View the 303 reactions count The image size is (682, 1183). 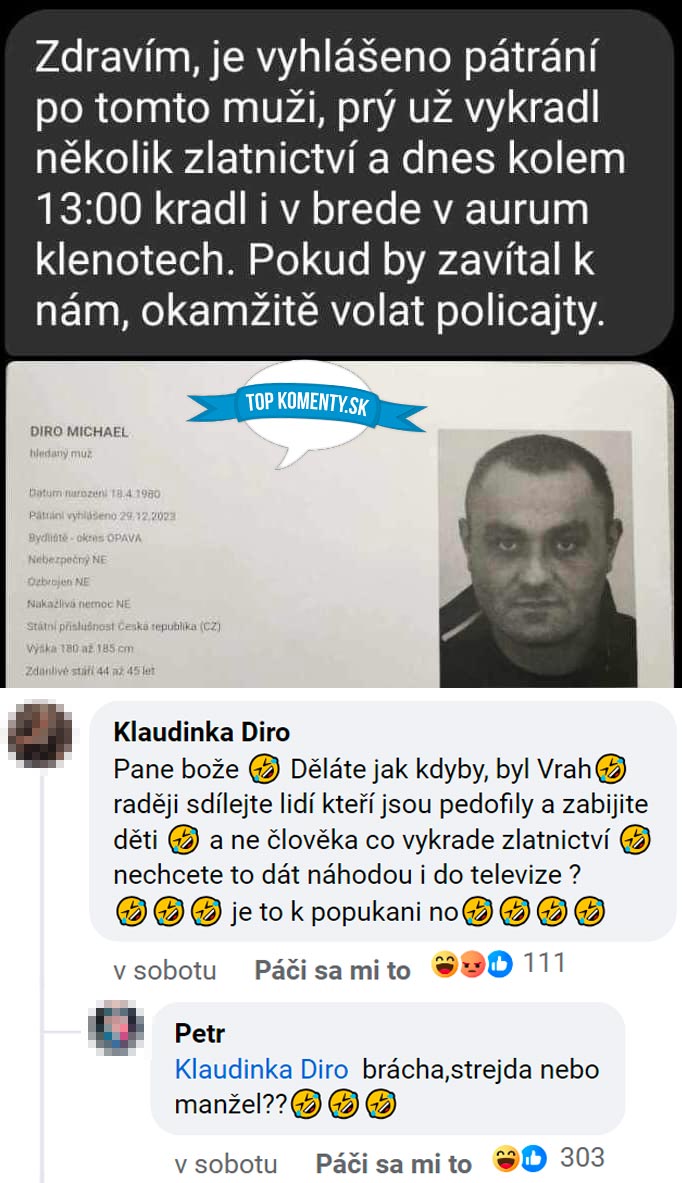point(582,1157)
